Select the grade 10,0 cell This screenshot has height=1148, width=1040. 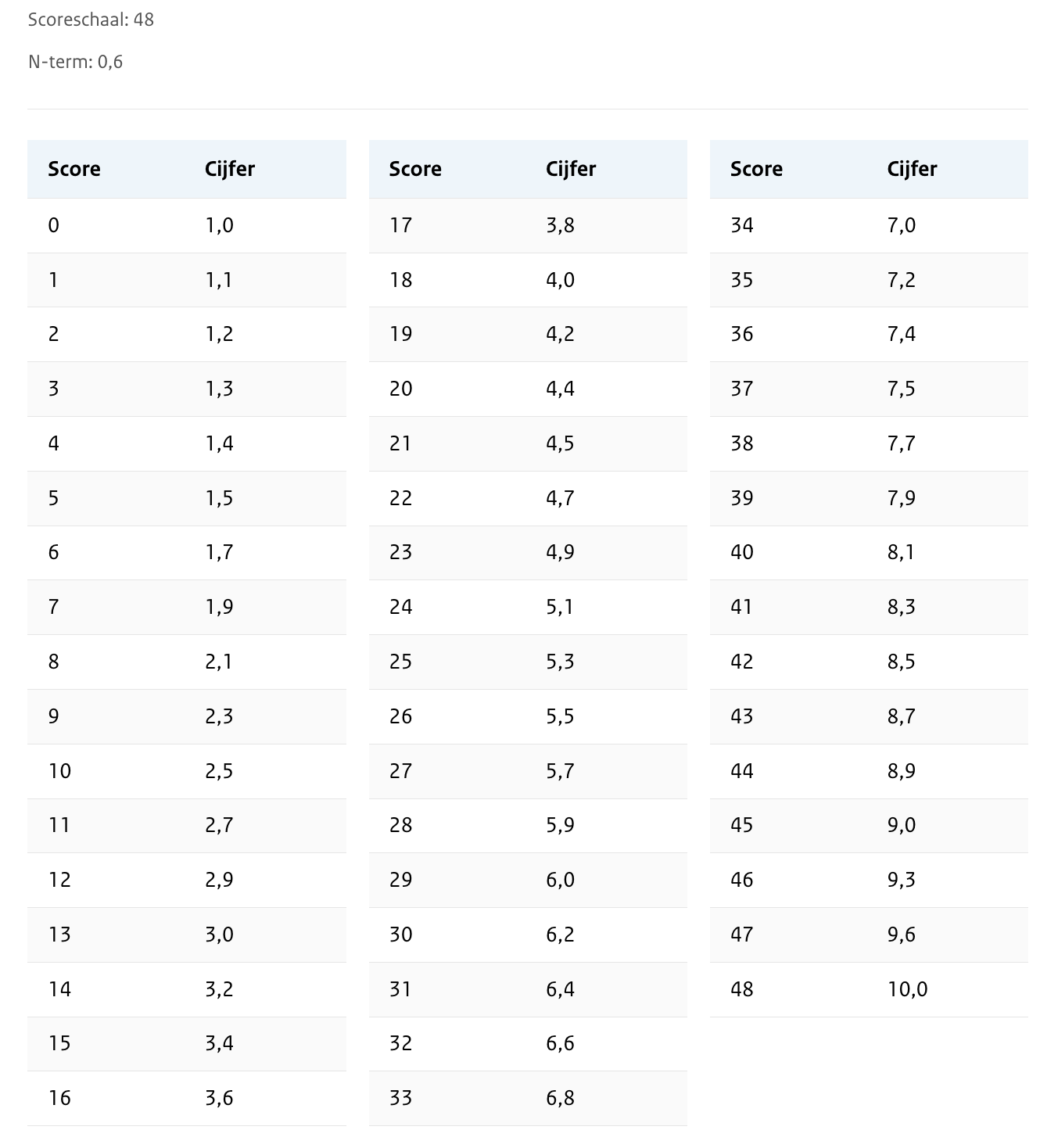point(907,989)
